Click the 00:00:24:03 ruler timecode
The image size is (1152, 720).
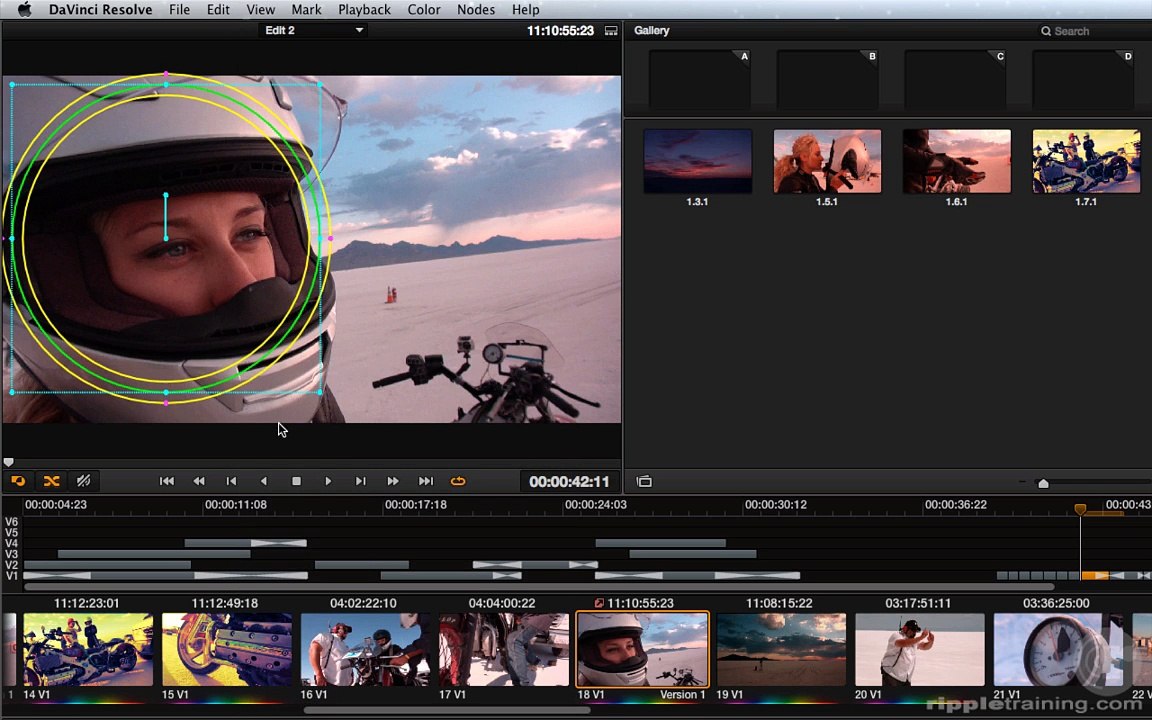pyautogui.click(x=595, y=505)
